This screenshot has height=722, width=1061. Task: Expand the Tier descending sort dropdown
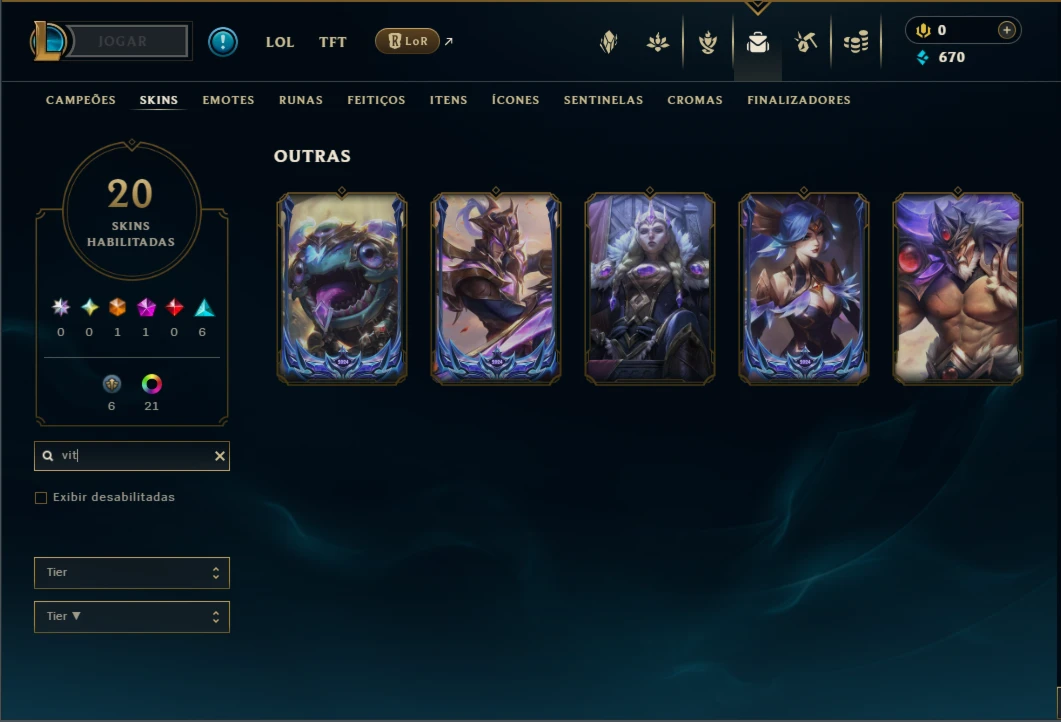click(x=132, y=616)
